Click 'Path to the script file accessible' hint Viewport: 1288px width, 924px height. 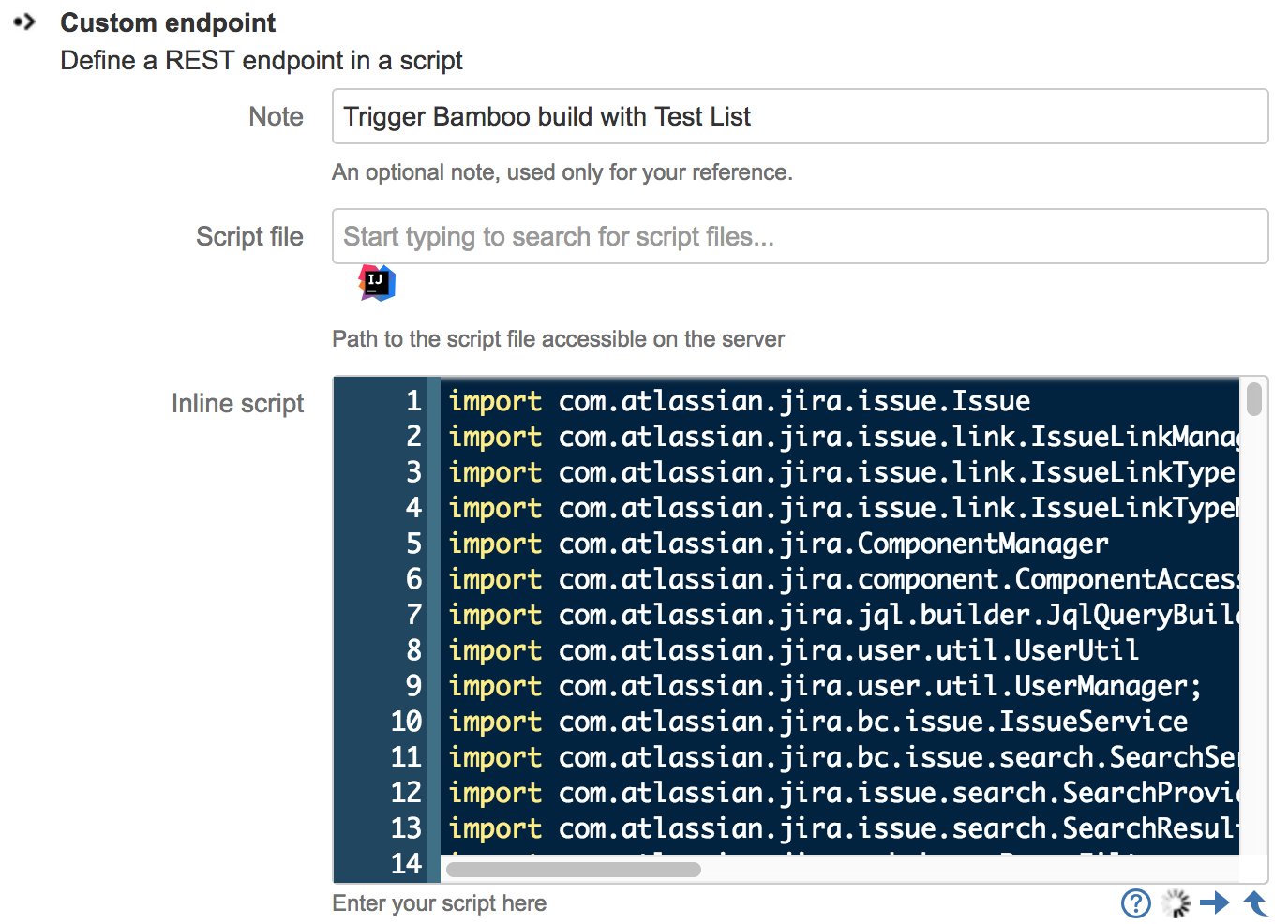click(x=558, y=339)
